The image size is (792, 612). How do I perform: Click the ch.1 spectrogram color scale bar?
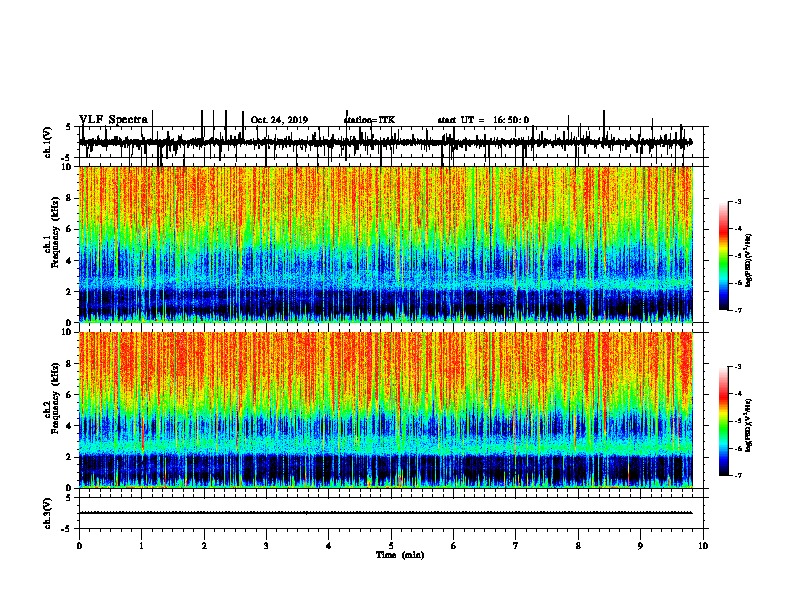[x=723, y=256]
